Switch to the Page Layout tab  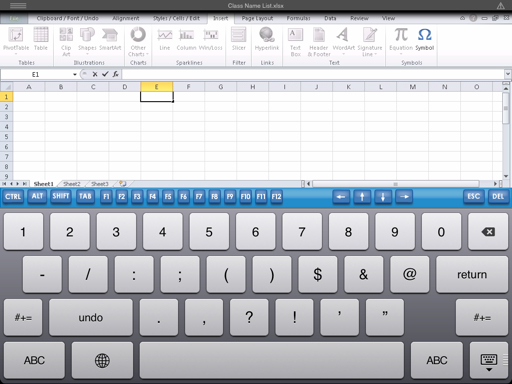click(257, 18)
